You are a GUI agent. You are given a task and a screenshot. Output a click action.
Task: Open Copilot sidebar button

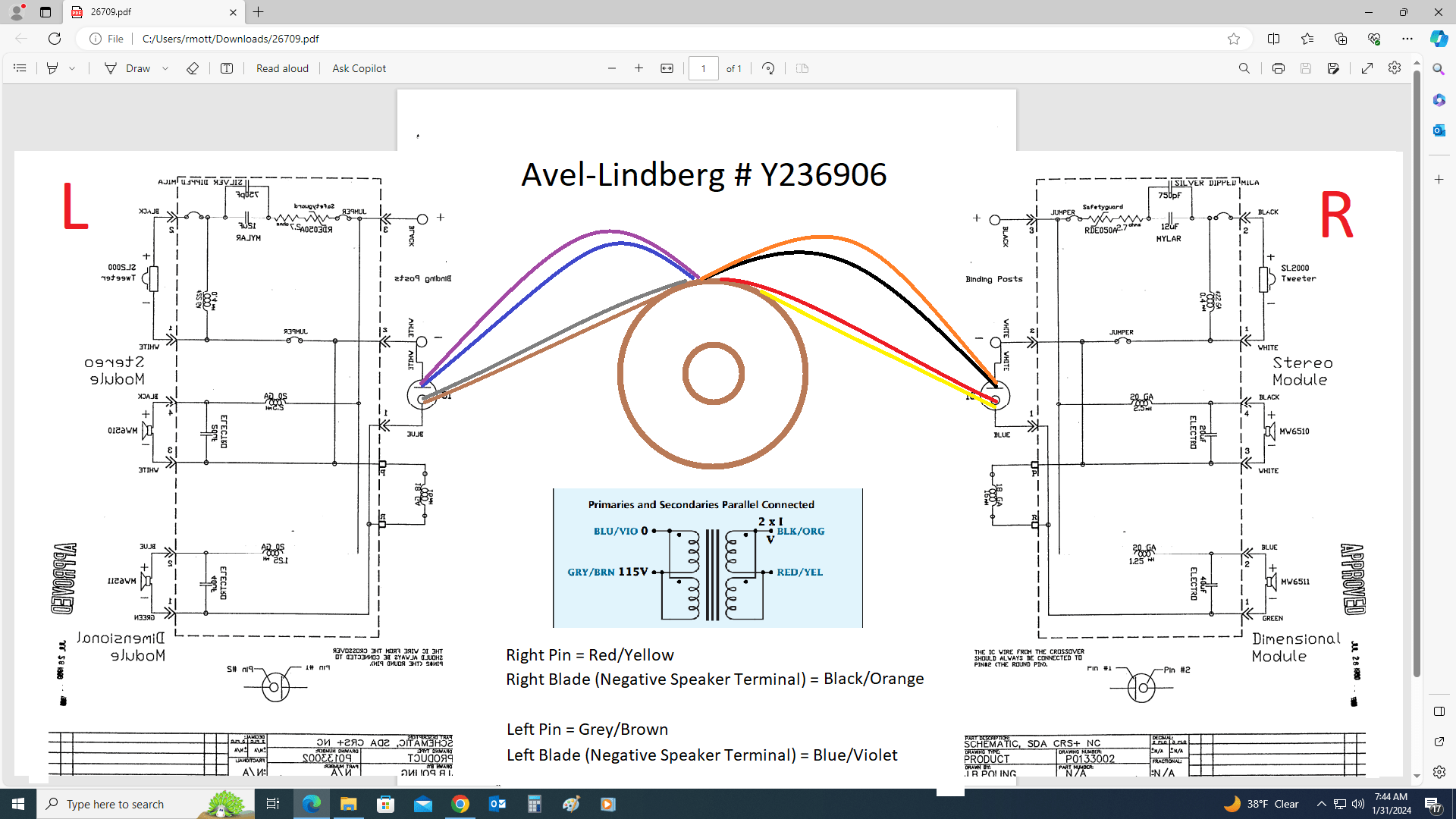1439,39
